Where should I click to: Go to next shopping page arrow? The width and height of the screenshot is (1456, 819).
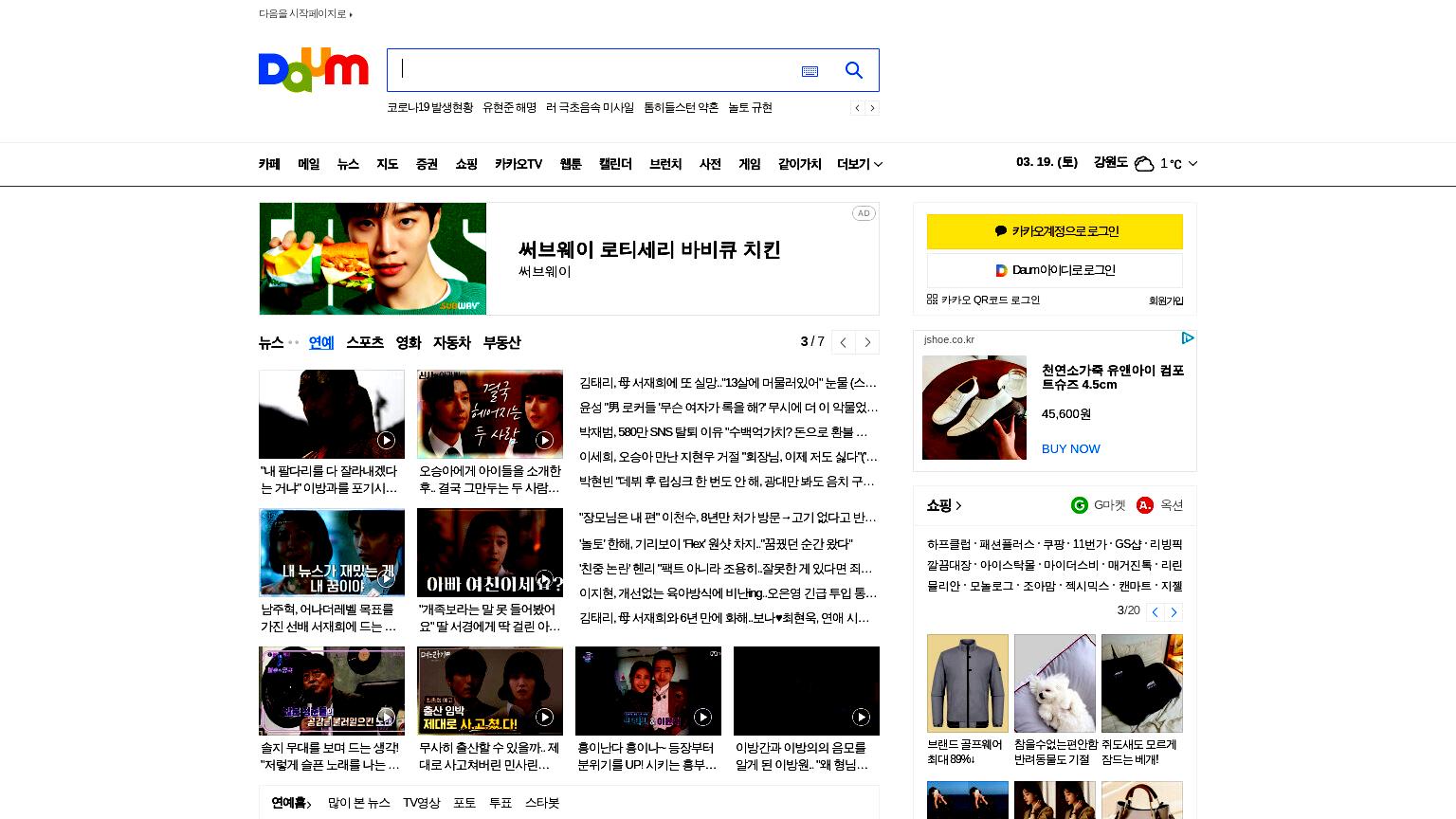[x=1174, y=612]
